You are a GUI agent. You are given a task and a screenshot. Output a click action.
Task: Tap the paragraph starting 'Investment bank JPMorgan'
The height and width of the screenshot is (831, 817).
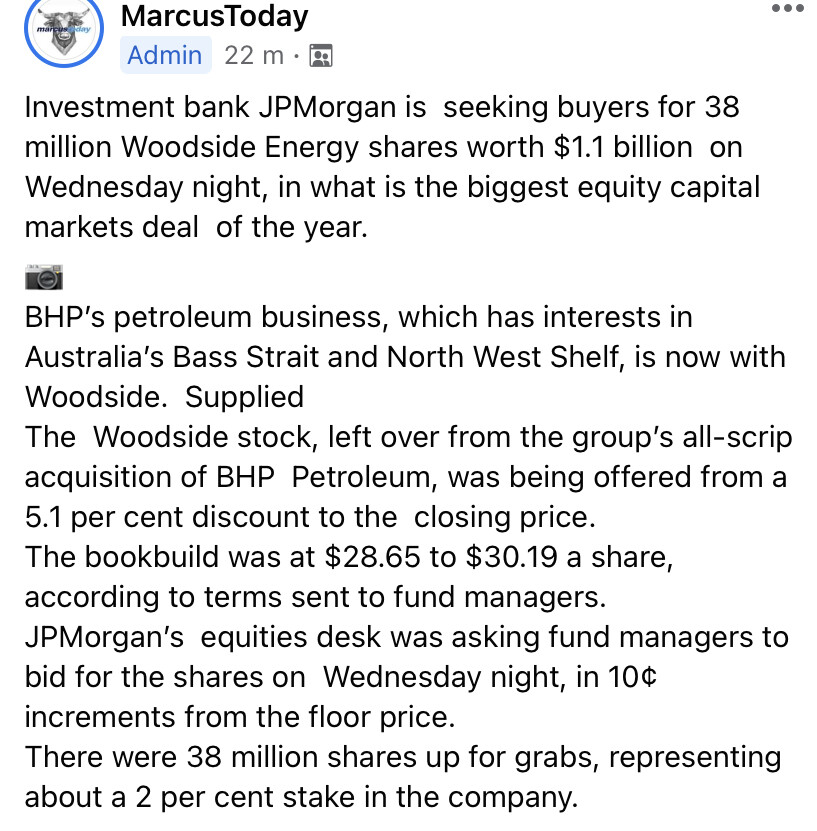(393, 167)
